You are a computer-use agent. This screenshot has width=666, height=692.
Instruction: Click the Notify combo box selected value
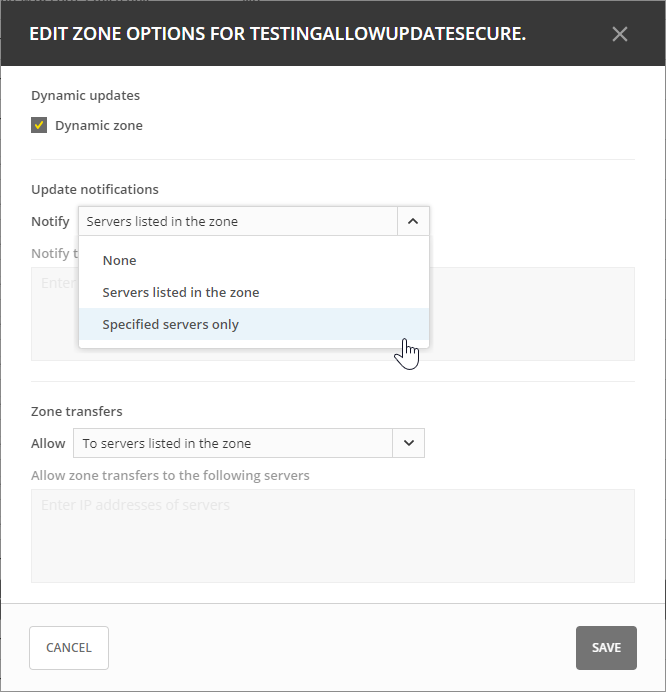pyautogui.click(x=238, y=222)
